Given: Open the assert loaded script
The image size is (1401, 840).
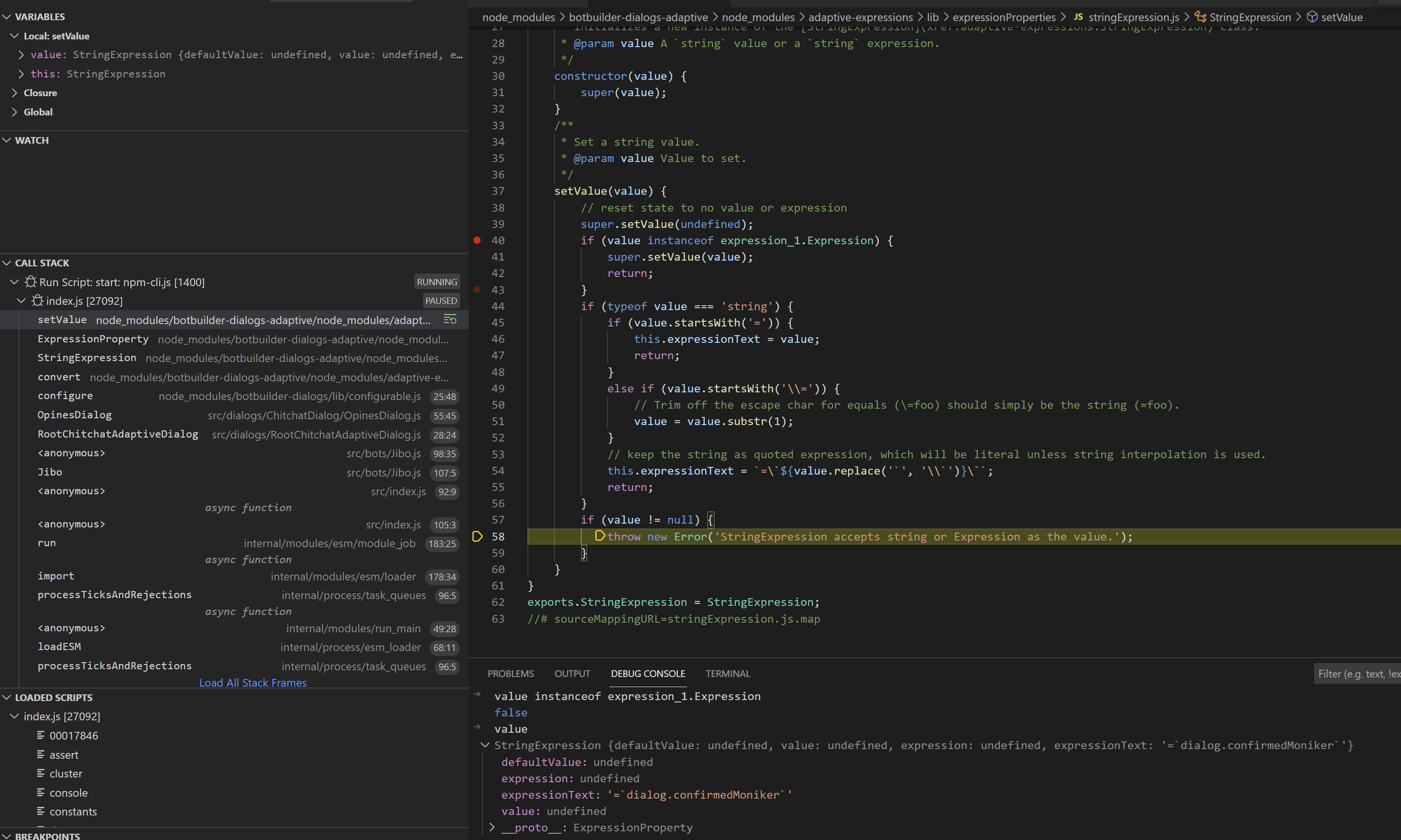Looking at the screenshot, I should (64, 754).
